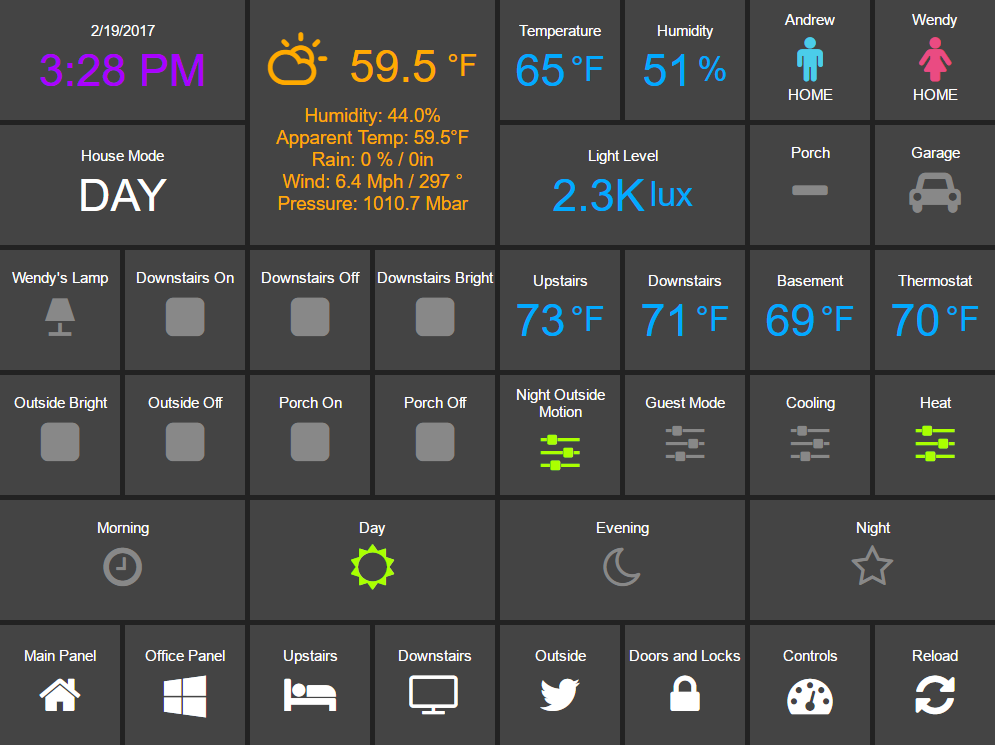Open the Thermostat 70°F tile
The image size is (995, 745).
(935, 309)
